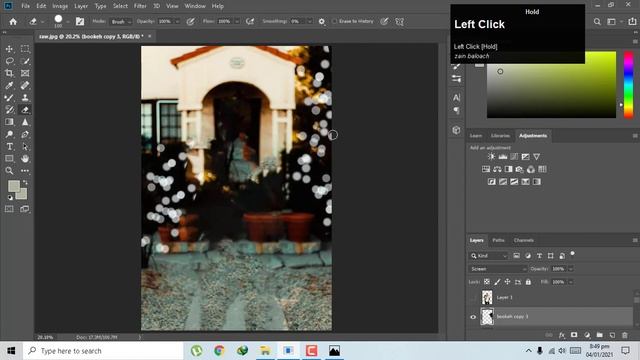Screen dimensions: 640x360
Task: Create a new layer
Action: (612, 335)
